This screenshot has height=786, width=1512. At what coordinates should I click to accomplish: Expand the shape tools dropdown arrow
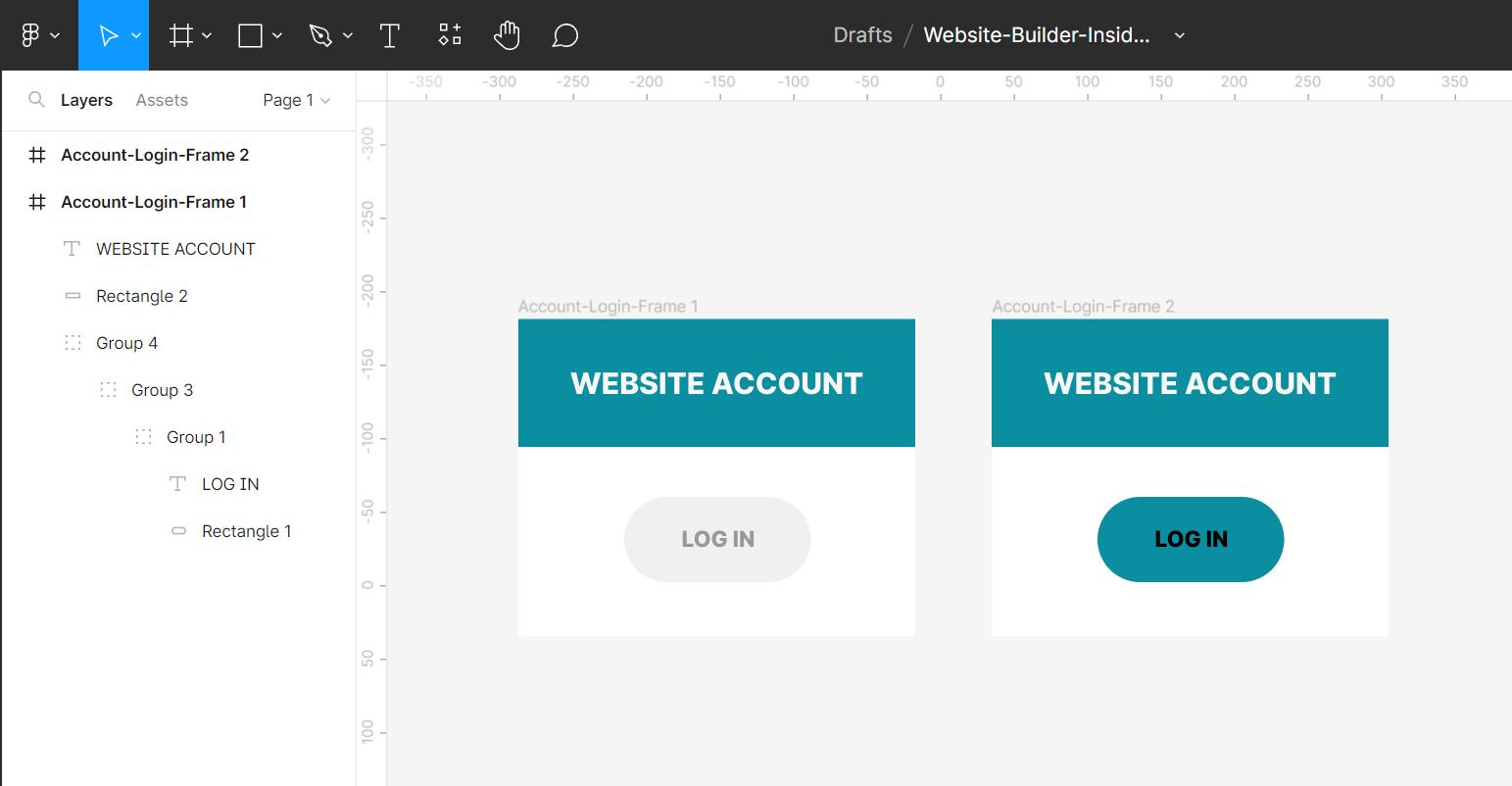[x=277, y=35]
